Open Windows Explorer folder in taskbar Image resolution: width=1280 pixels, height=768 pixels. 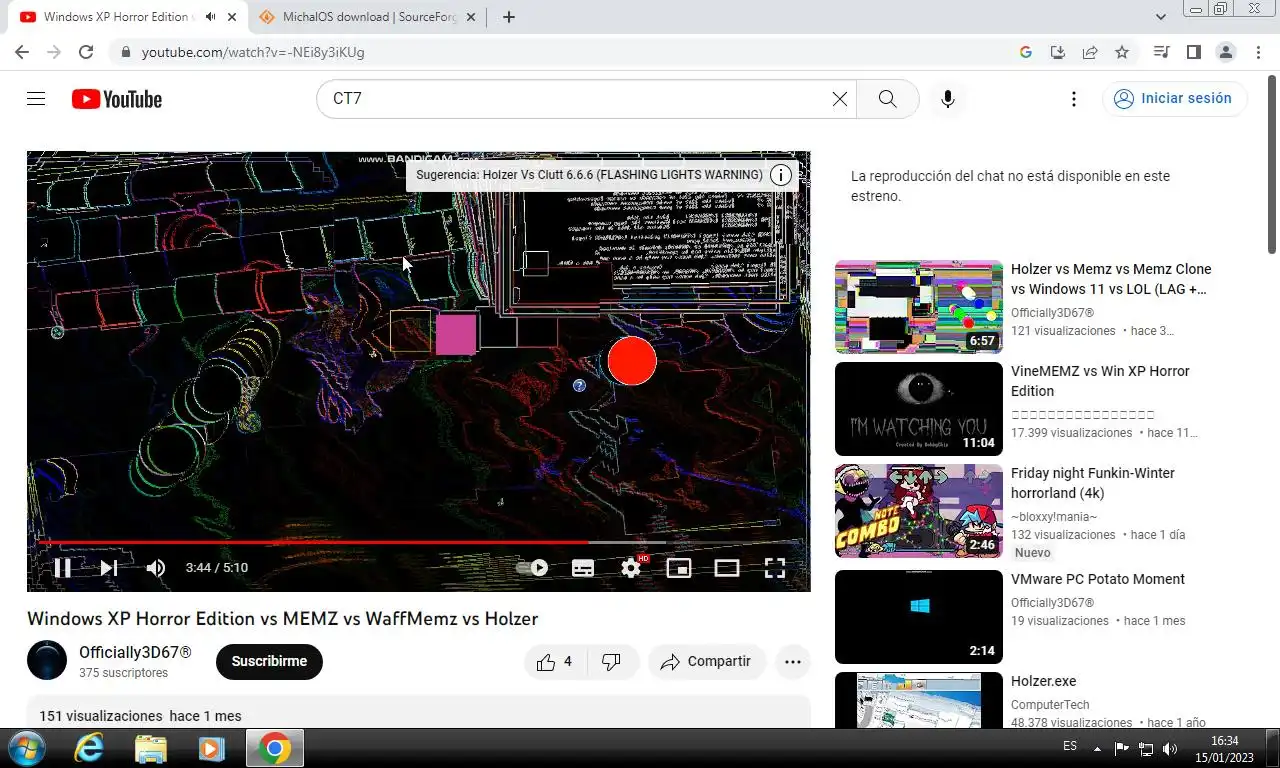(151, 748)
